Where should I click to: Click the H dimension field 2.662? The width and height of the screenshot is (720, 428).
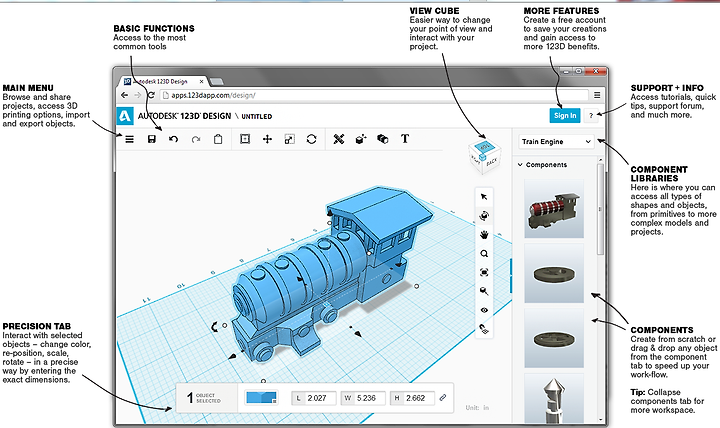tap(412, 398)
